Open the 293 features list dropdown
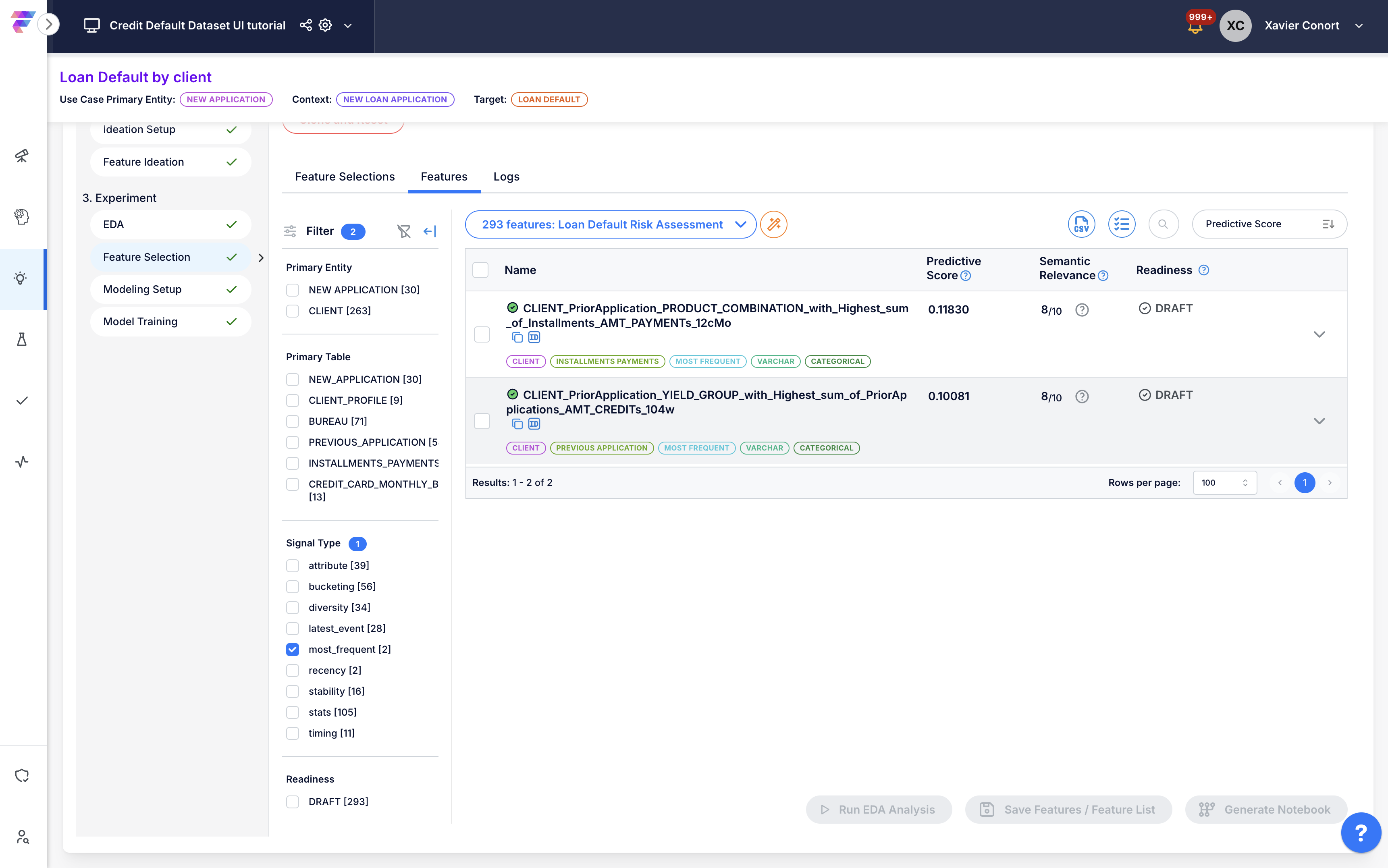Image resolution: width=1388 pixels, height=868 pixels. pos(610,224)
